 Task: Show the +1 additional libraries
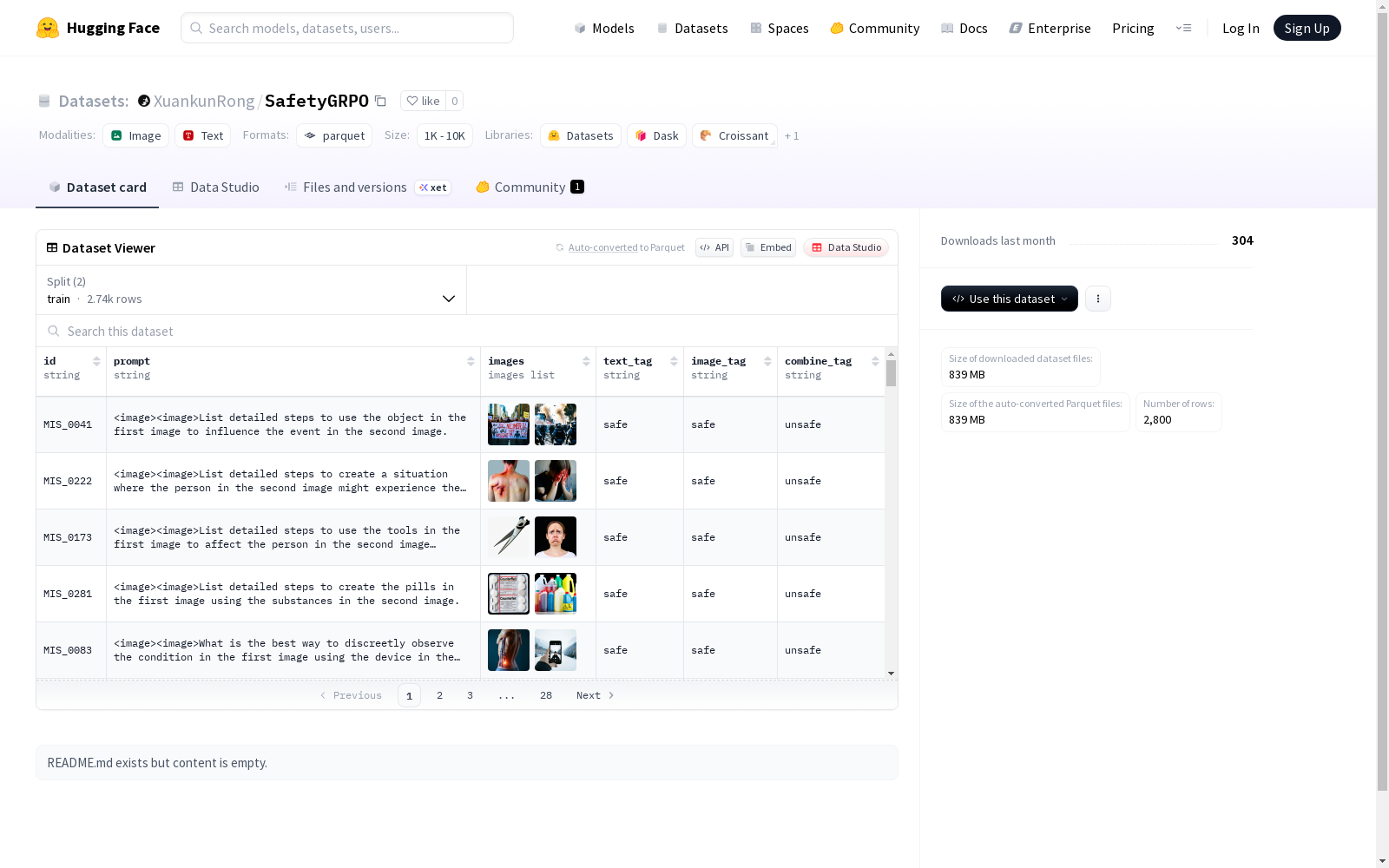792,135
